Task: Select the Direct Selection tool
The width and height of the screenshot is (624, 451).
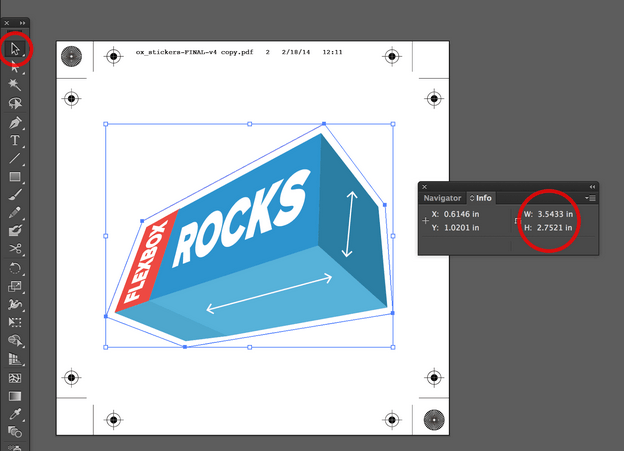Action: point(15,66)
